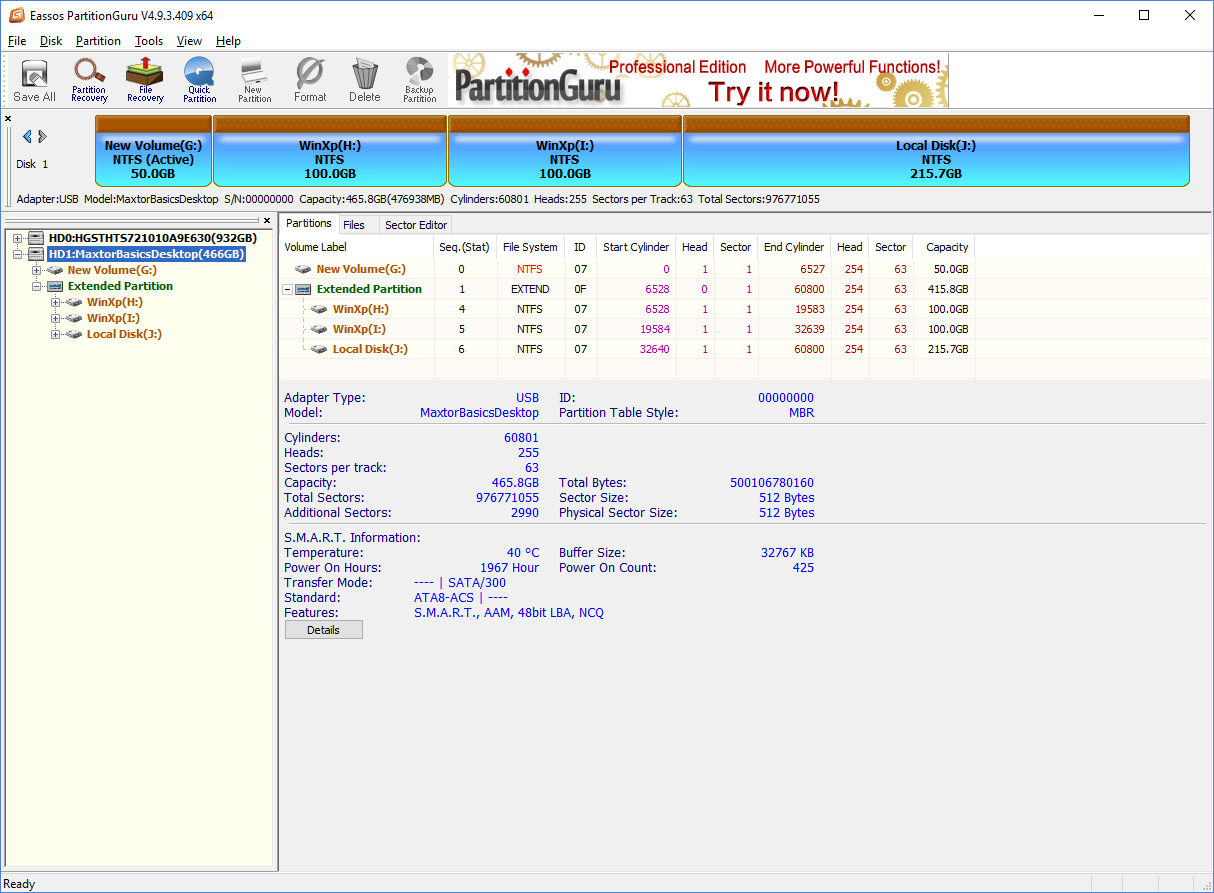Select the WinXp(H:) partition block in disk map
The height and width of the screenshot is (893, 1214).
click(x=330, y=151)
